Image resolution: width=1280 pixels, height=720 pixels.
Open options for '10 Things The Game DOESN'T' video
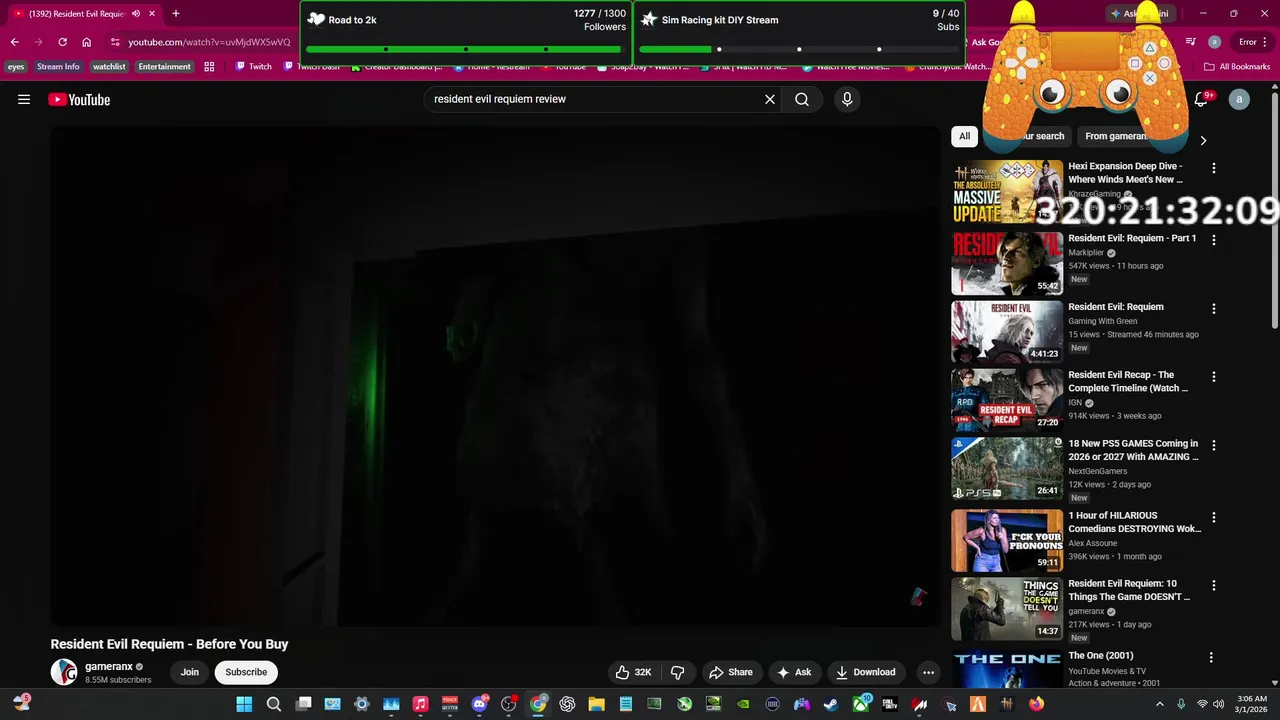coord(1214,586)
